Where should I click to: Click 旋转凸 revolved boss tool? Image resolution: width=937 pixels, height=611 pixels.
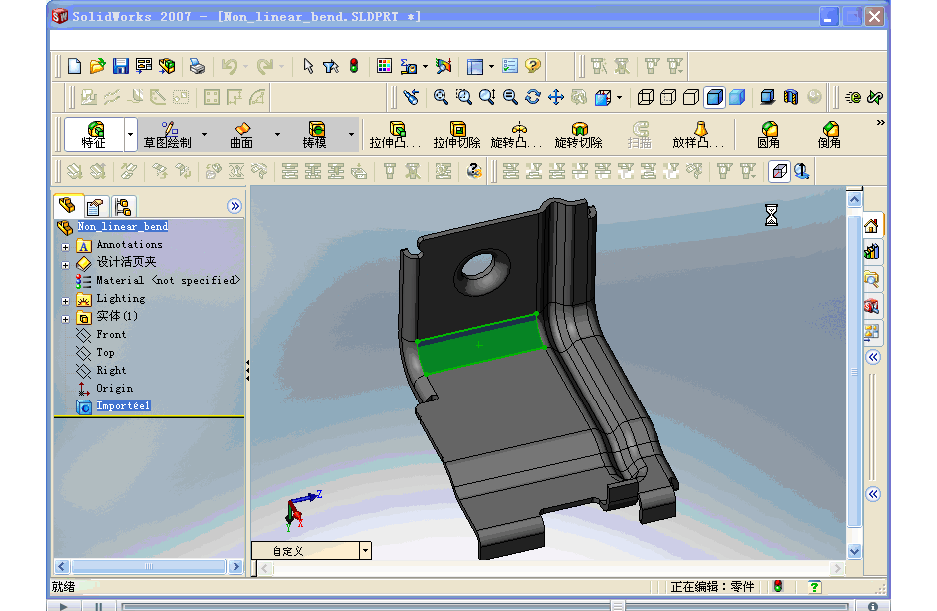pos(517,135)
